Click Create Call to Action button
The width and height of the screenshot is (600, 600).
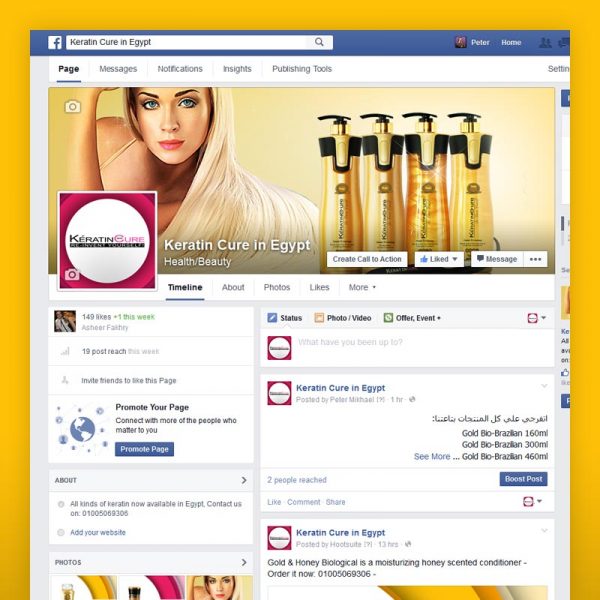(x=367, y=259)
